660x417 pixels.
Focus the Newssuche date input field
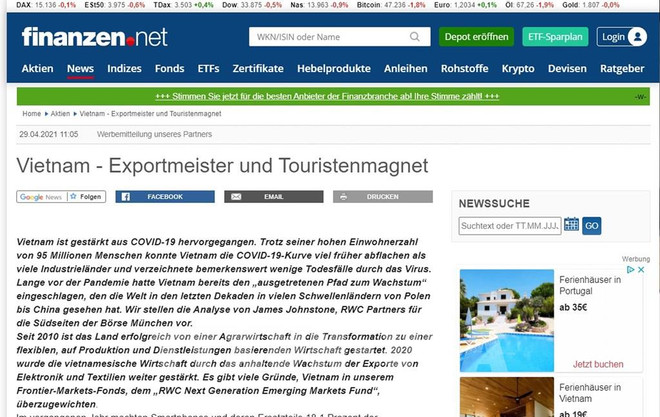(509, 226)
